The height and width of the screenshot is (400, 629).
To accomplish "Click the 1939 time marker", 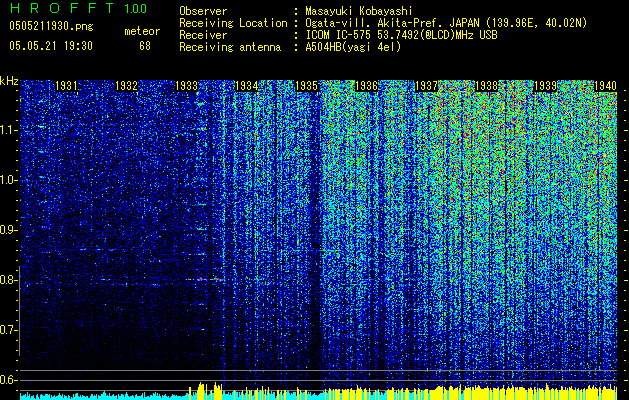I will (x=546, y=86).
